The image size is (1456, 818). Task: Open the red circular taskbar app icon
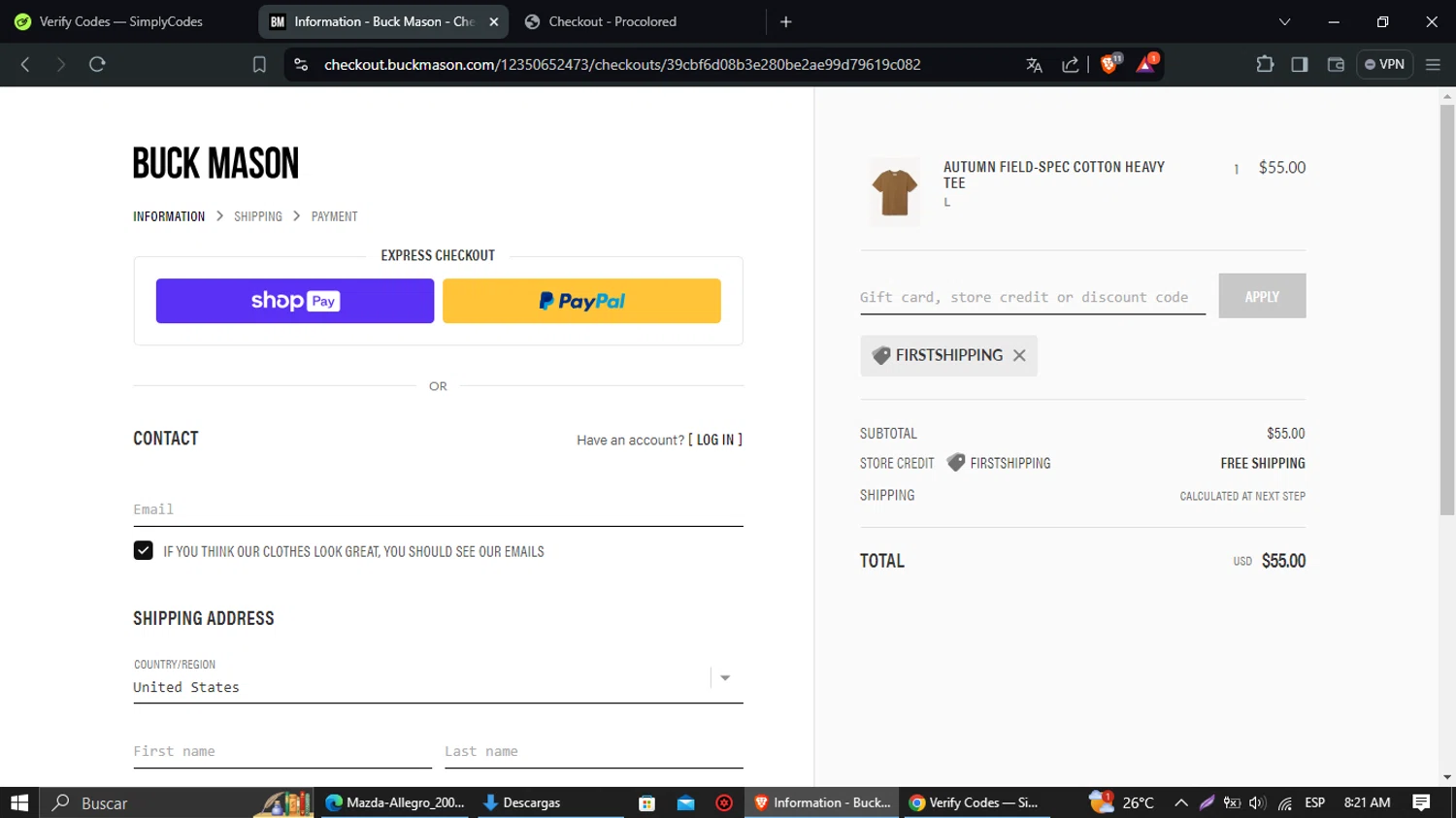724,802
